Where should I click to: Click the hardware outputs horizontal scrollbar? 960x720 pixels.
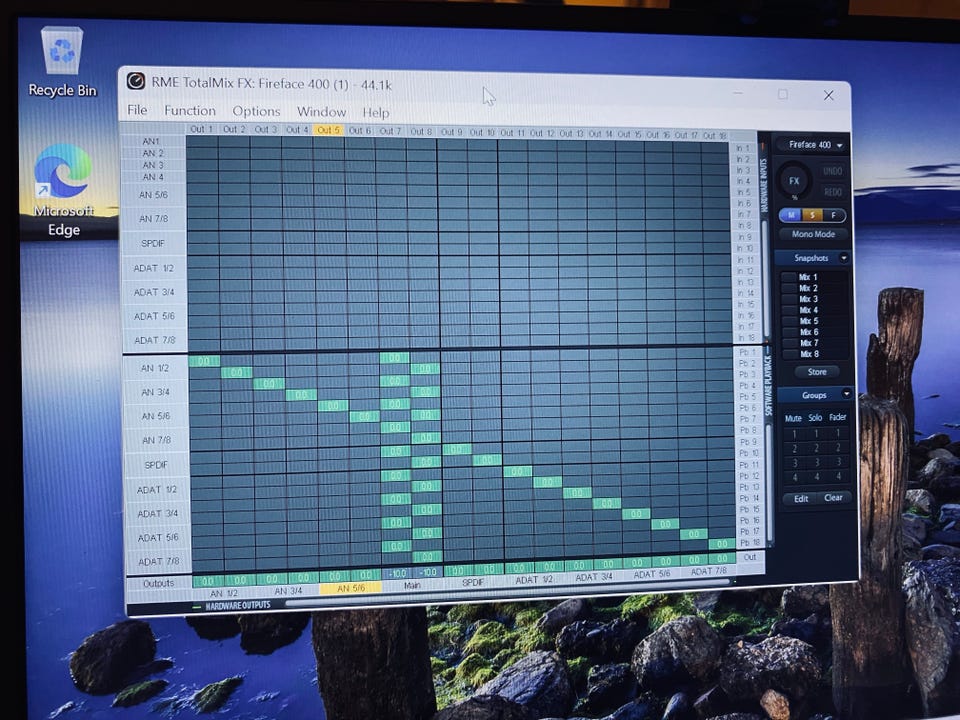coord(507,593)
